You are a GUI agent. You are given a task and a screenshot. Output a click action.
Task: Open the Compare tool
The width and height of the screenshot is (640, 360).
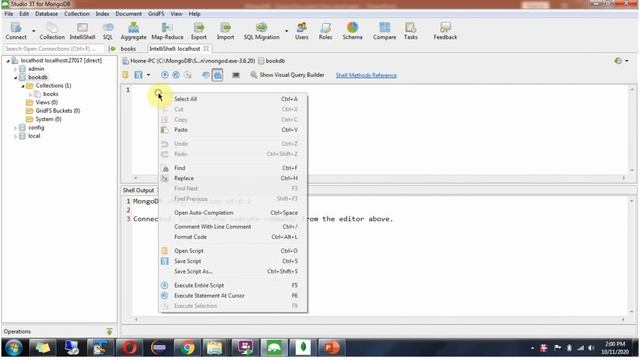point(384,31)
